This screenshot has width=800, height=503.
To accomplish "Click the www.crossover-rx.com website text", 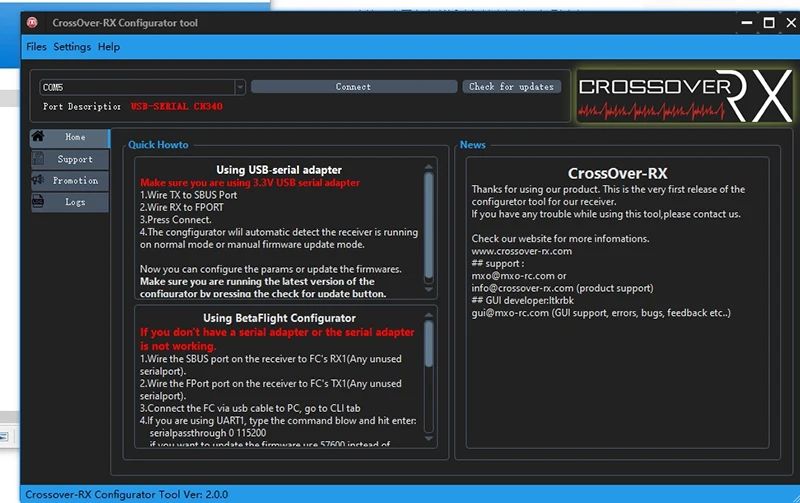I will [521, 251].
